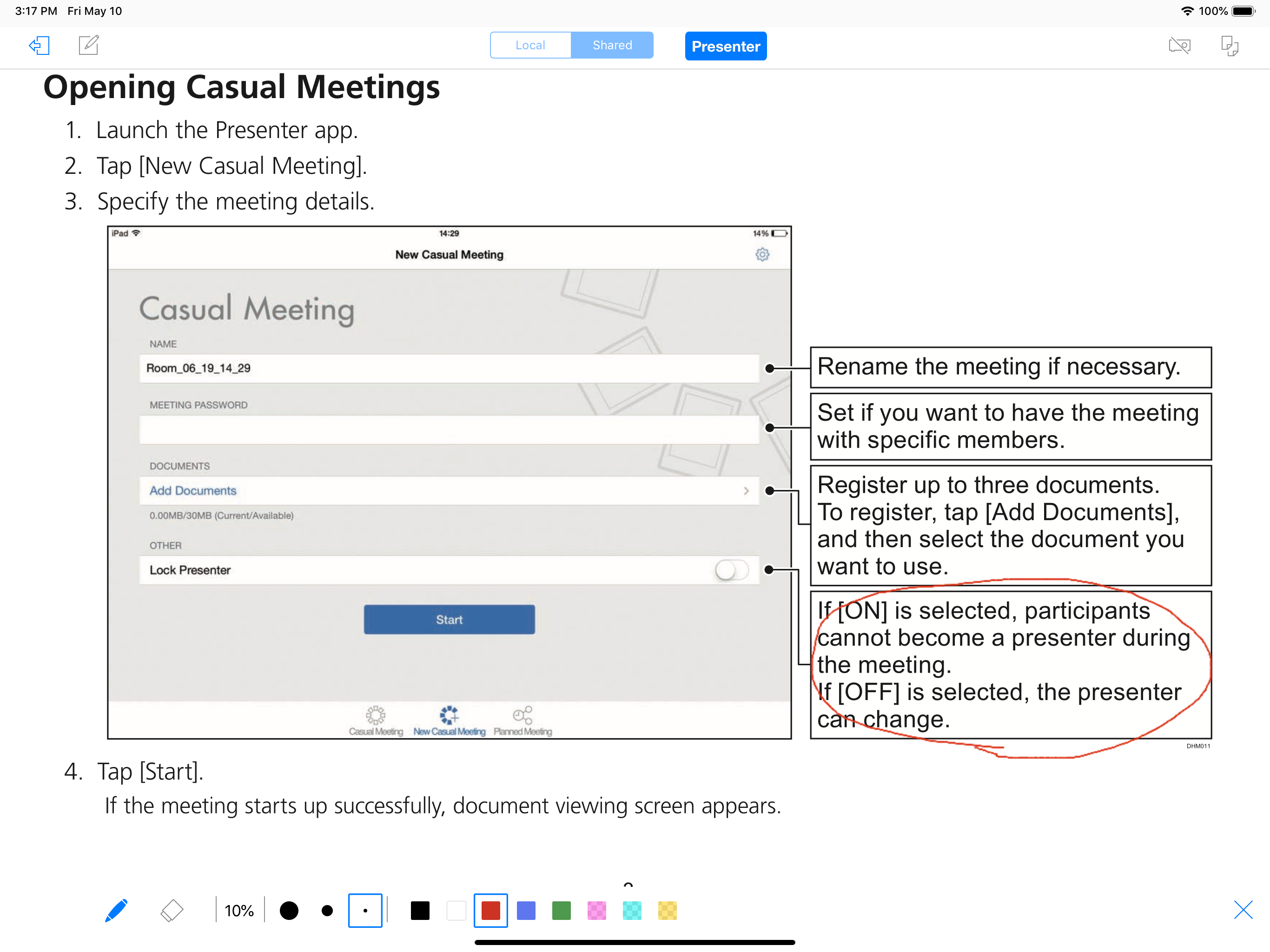Choose the small pen thickness dot
Screen dimensions: 1270x952
click(365, 911)
